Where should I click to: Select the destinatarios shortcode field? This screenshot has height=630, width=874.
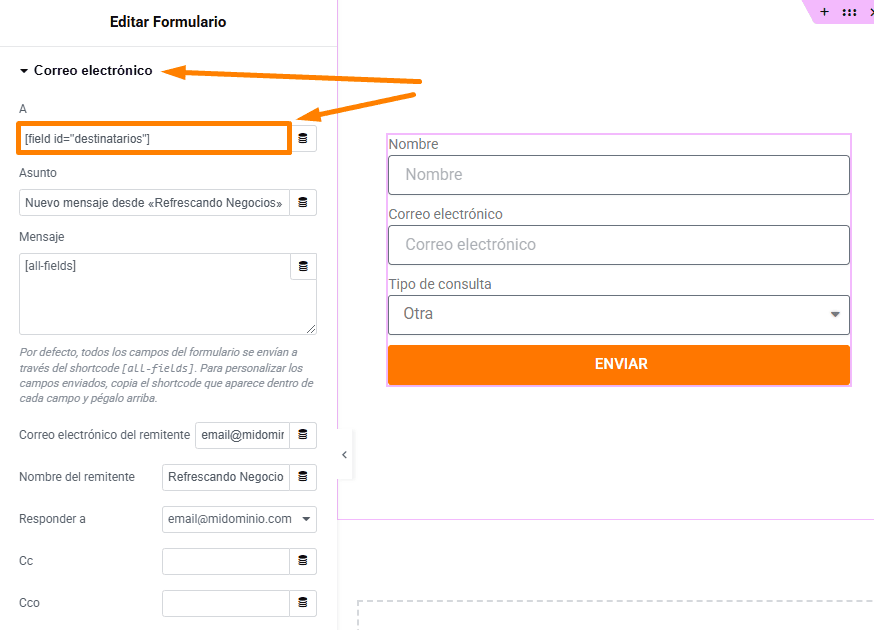click(x=154, y=138)
